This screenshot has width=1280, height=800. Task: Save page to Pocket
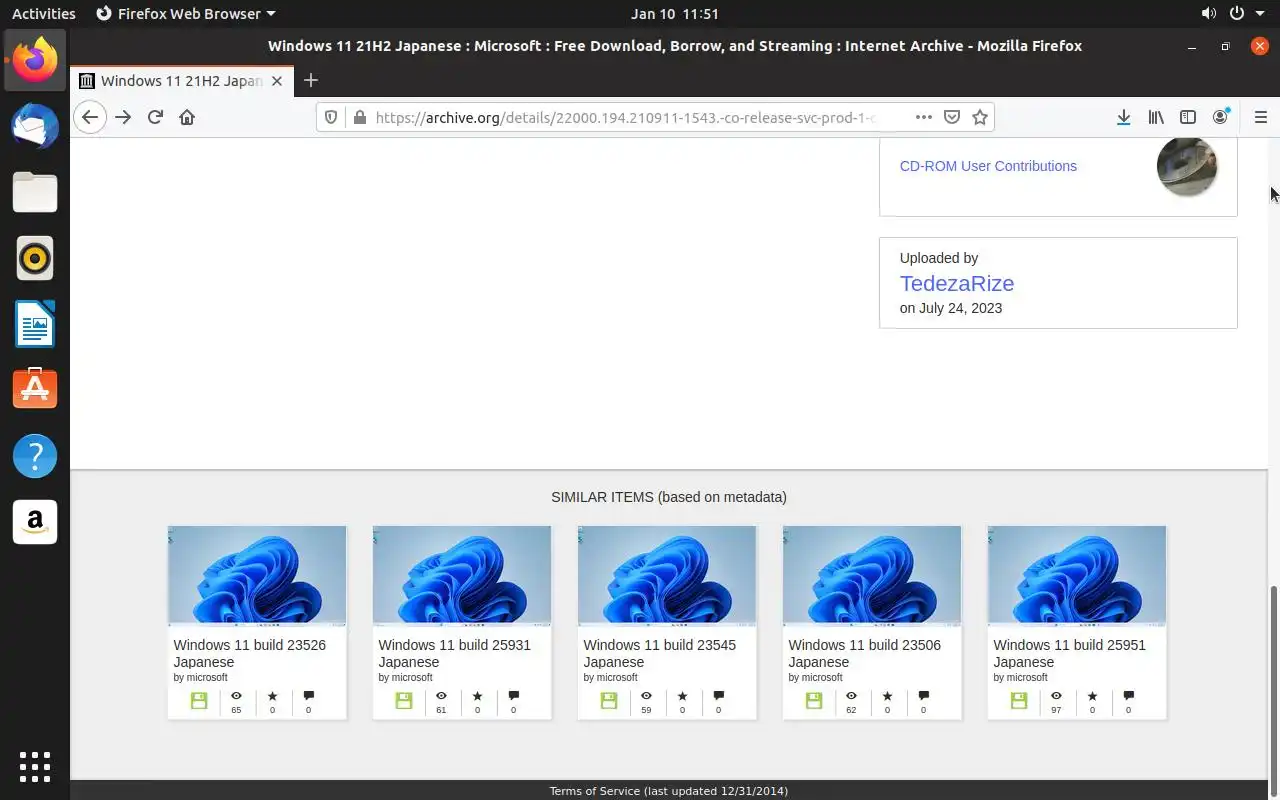(x=952, y=117)
